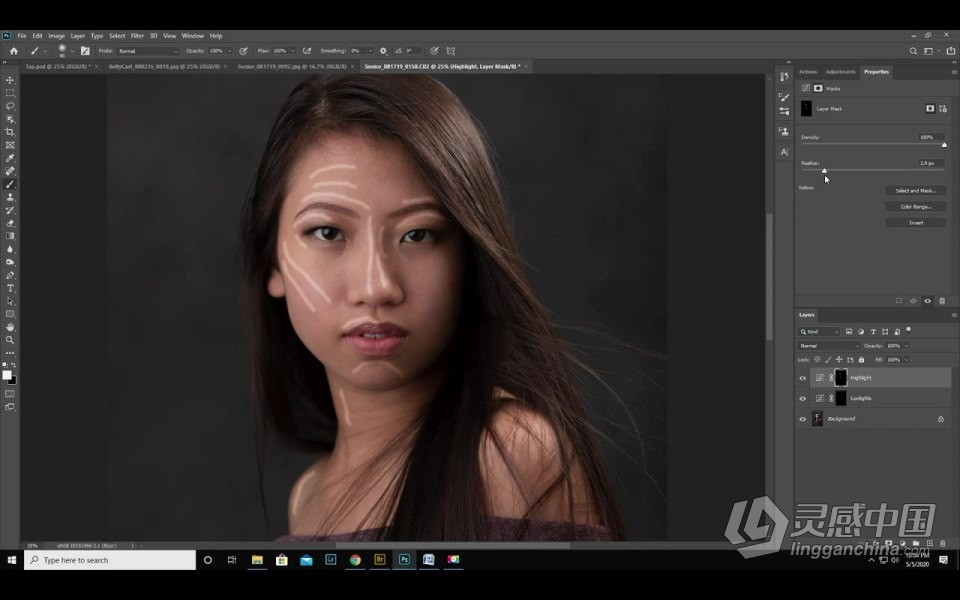Open the Filter menu
Viewport: 960px width, 600px height.
[x=137, y=36]
